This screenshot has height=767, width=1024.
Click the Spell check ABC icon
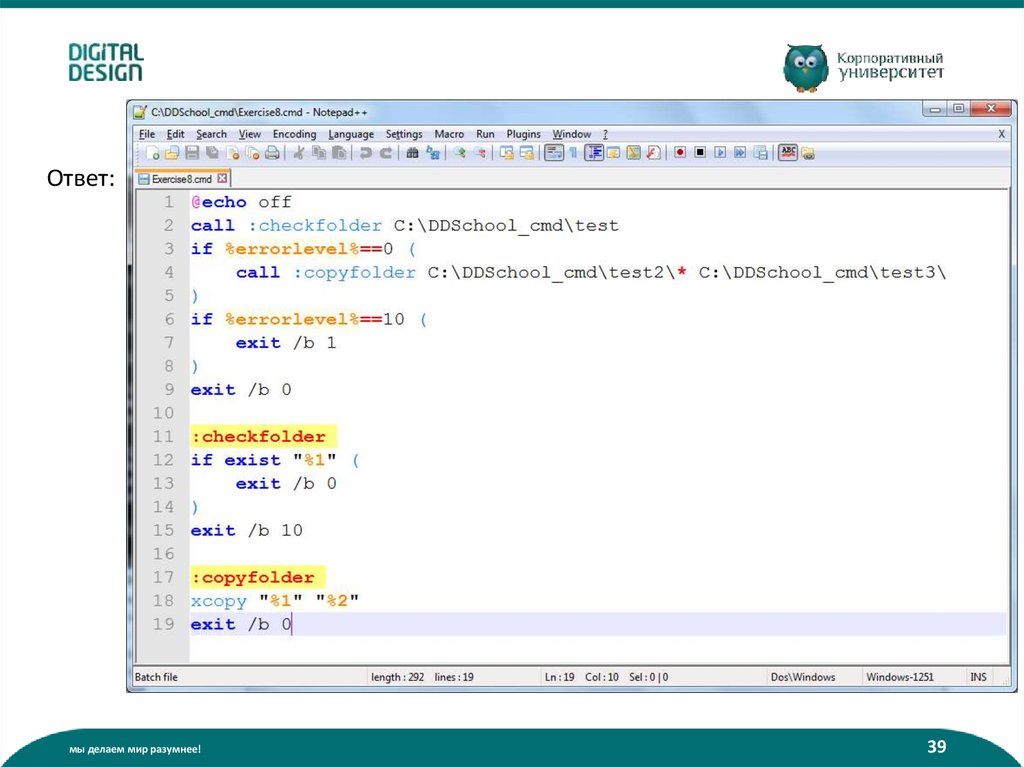(788, 153)
